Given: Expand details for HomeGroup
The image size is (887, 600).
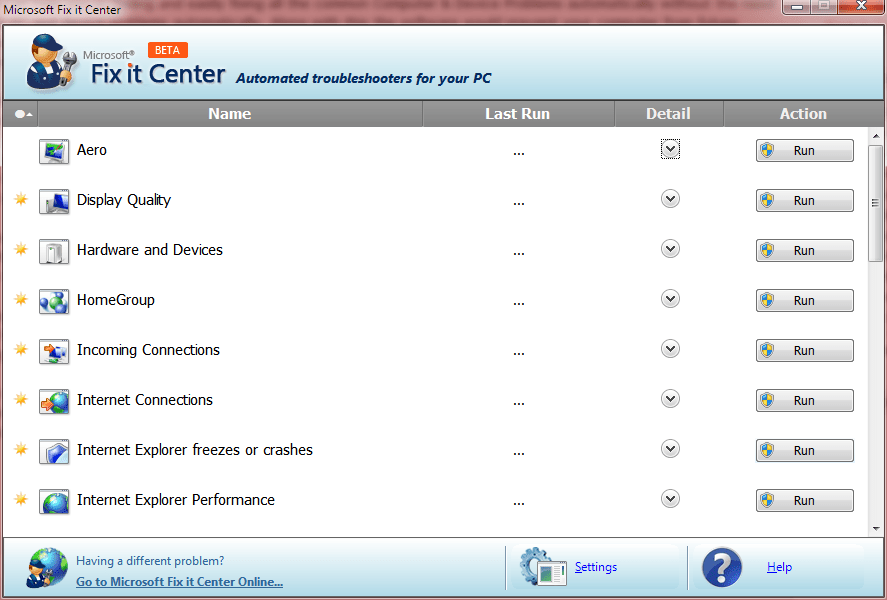Looking at the screenshot, I should (670, 299).
